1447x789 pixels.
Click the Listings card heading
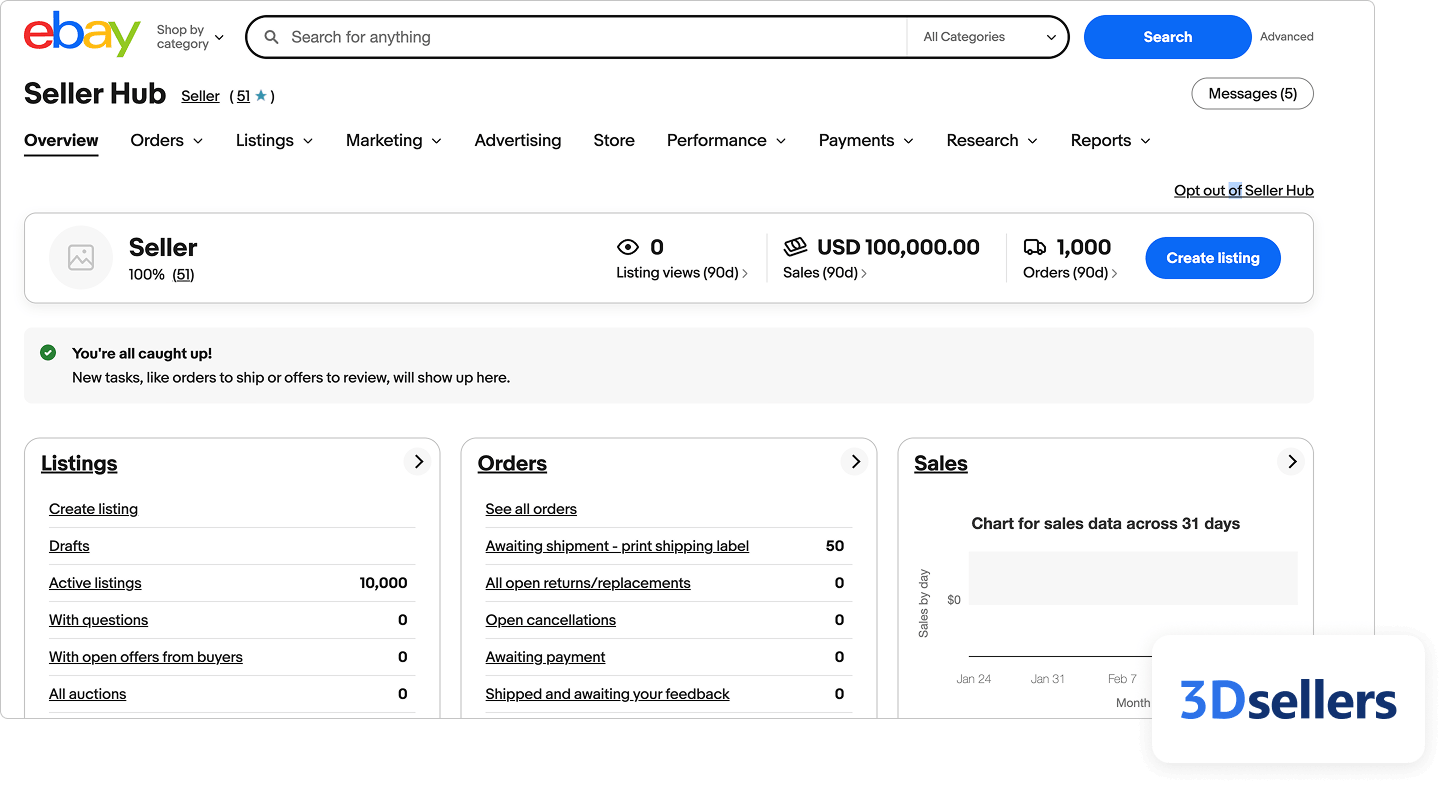point(79,463)
